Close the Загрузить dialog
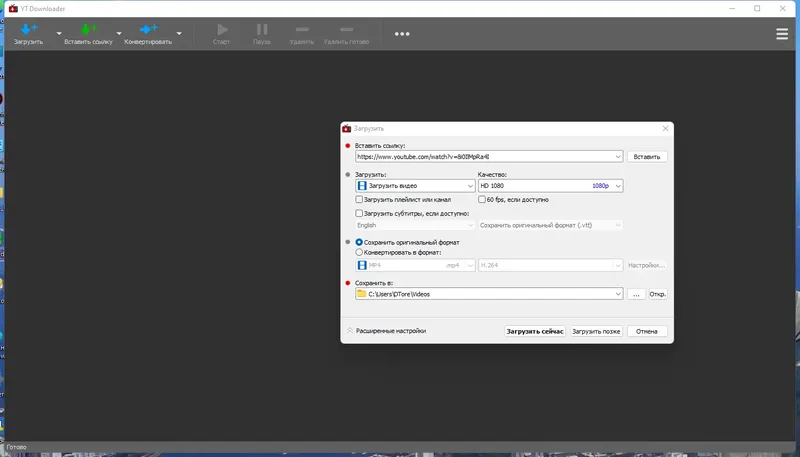 (665, 129)
